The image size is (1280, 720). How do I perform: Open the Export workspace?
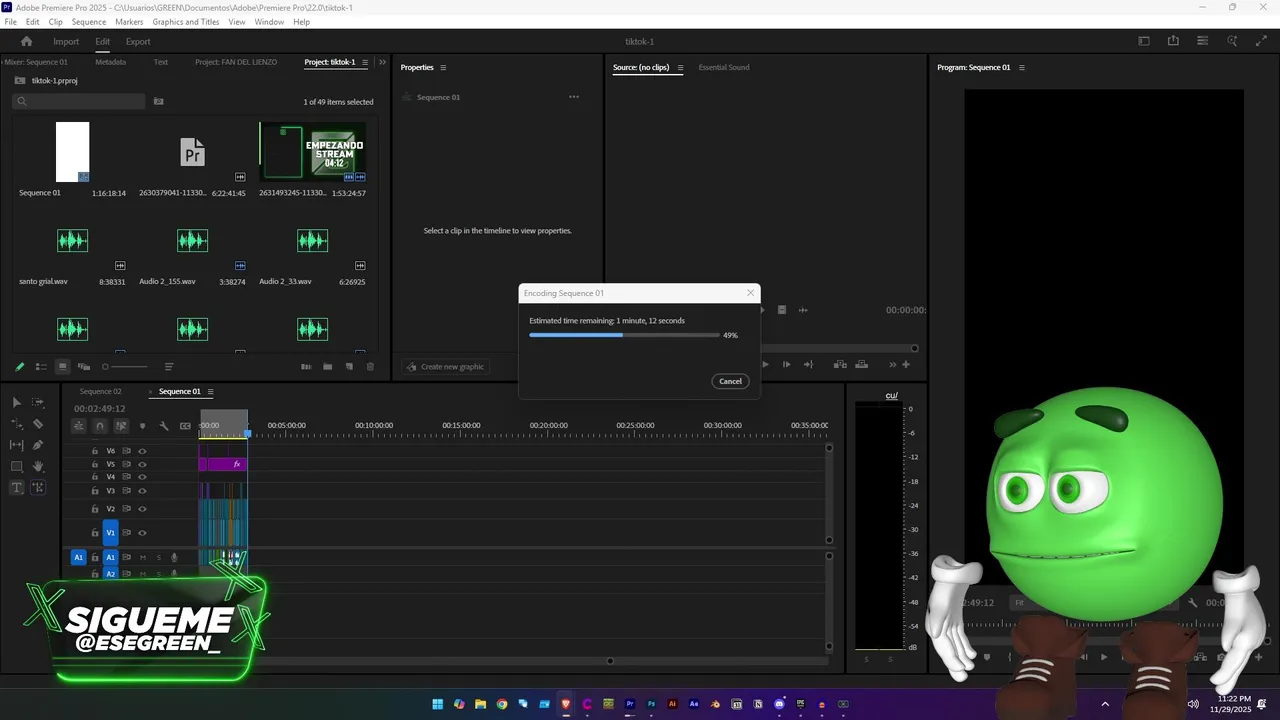(138, 42)
